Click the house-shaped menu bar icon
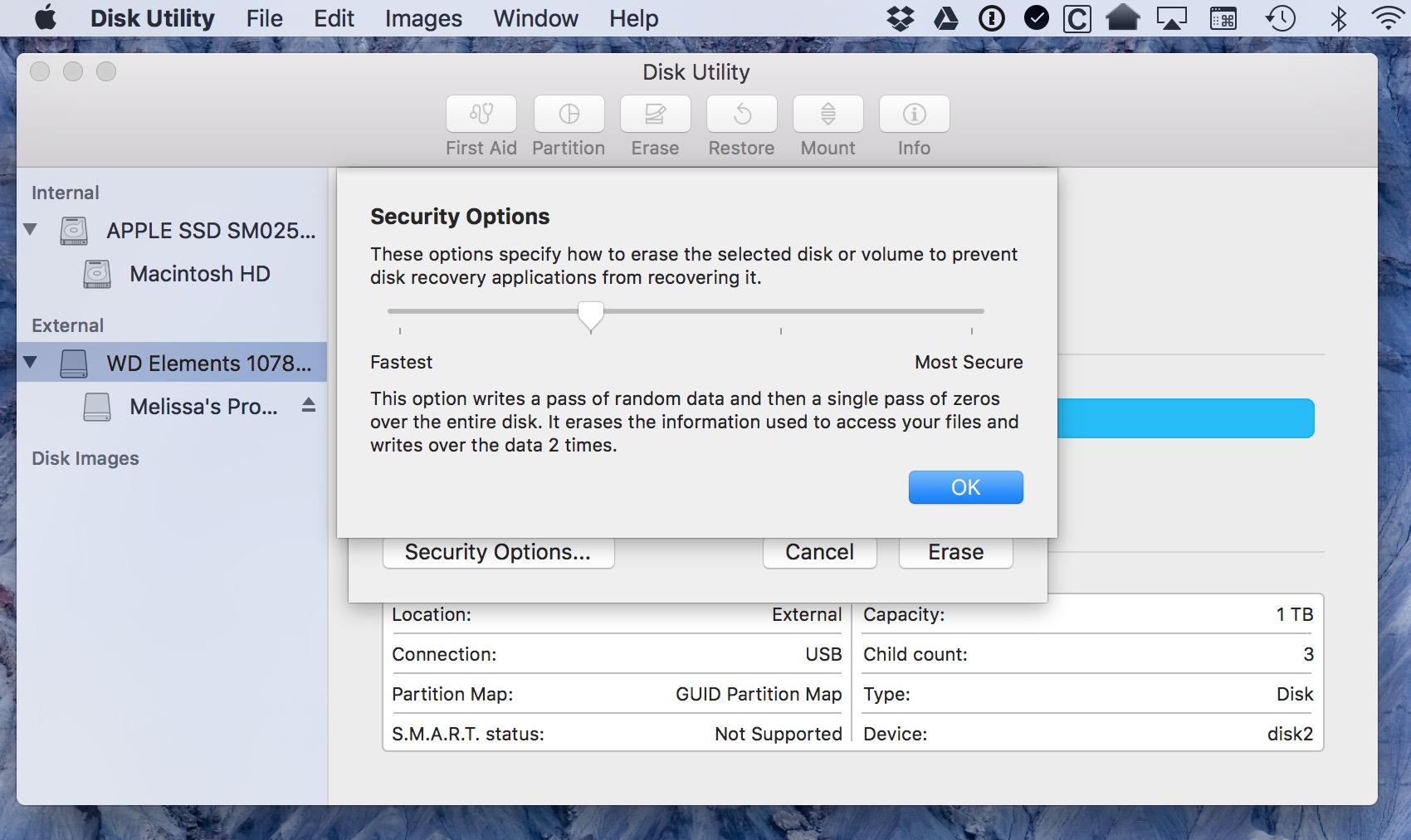This screenshot has width=1411, height=840. [1122, 17]
